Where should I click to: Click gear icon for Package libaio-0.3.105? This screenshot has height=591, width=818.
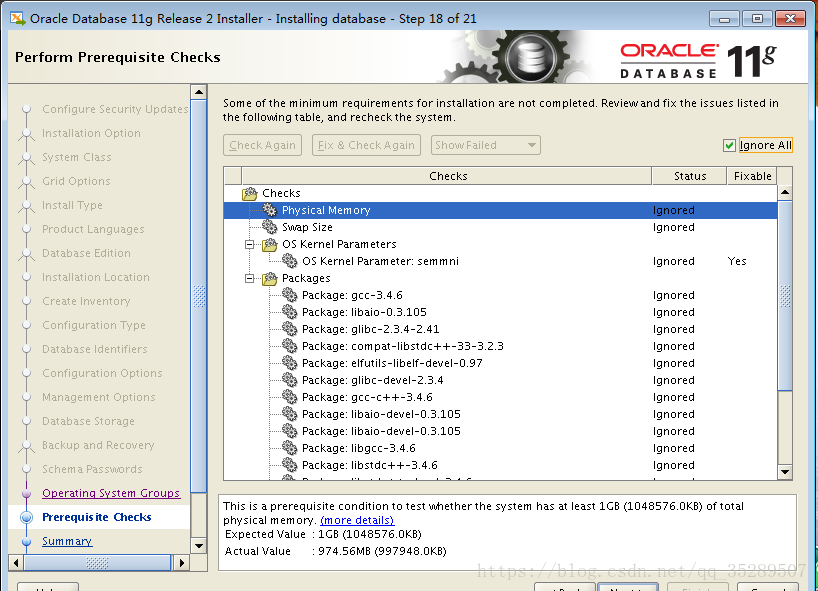click(290, 312)
